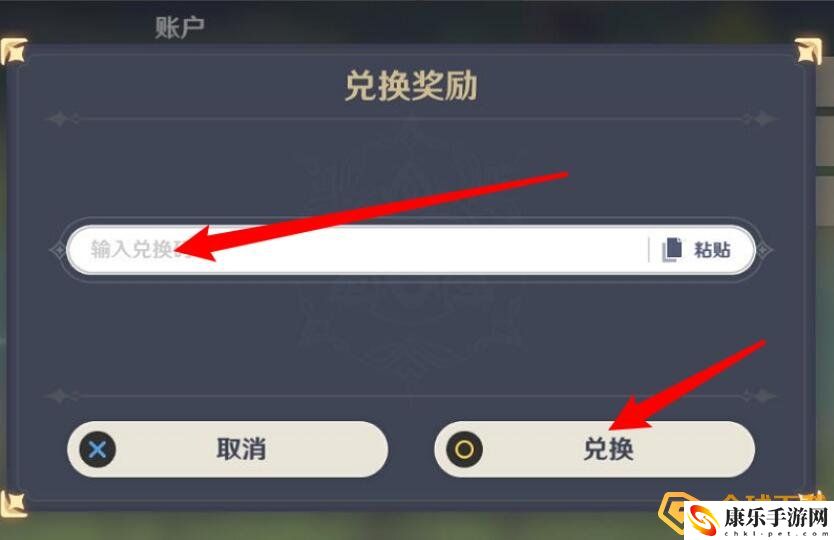Click the 兑换奖励 dialog title
This screenshot has width=834, height=540.
point(411,86)
